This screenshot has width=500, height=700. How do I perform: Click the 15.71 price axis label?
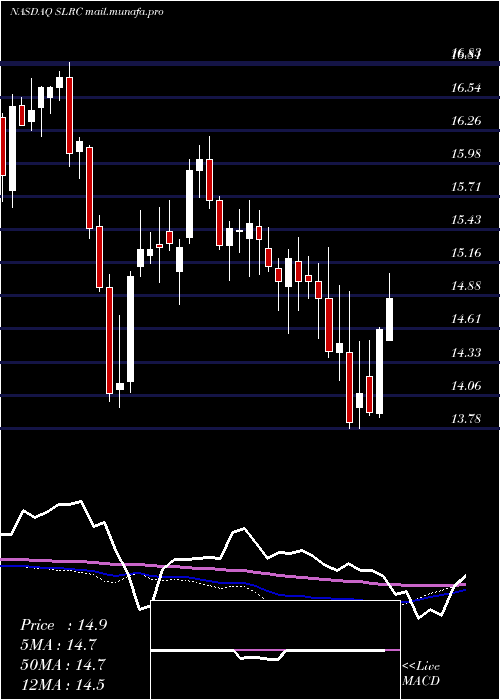[466, 187]
